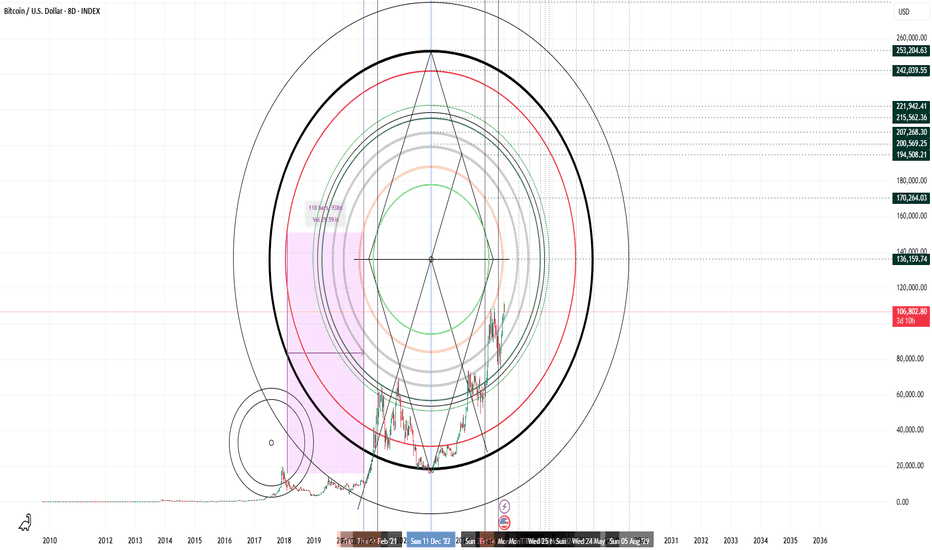The image size is (932, 550).
Task: Select the Wed 24 May date label
Action: (587, 540)
